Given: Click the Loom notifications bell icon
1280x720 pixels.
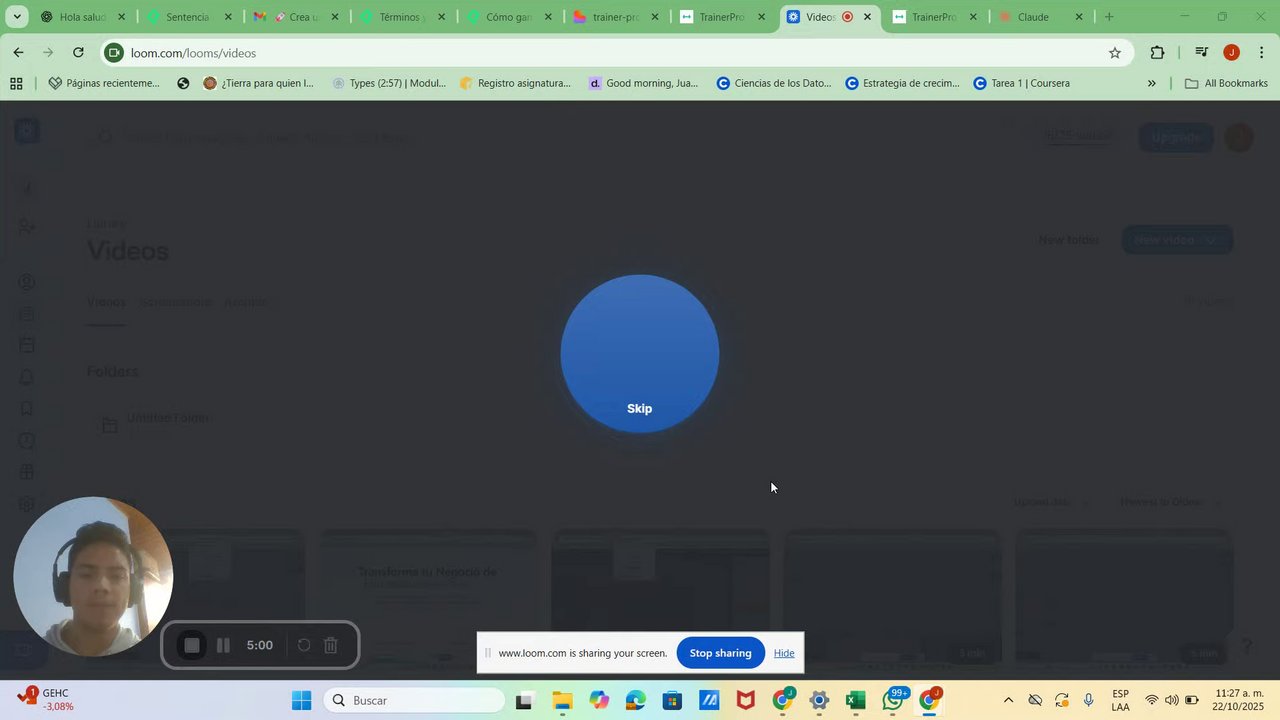Looking at the screenshot, I should 27,377.
